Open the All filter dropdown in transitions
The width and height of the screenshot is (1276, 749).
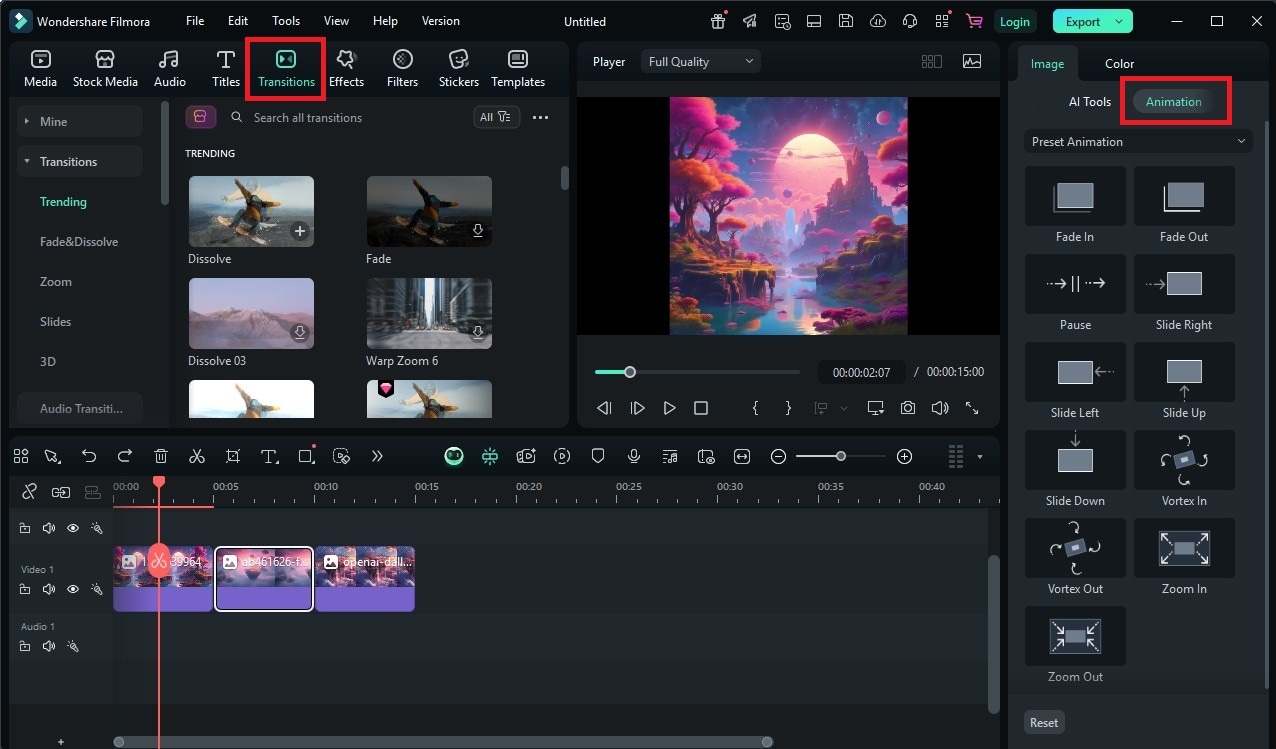(496, 117)
